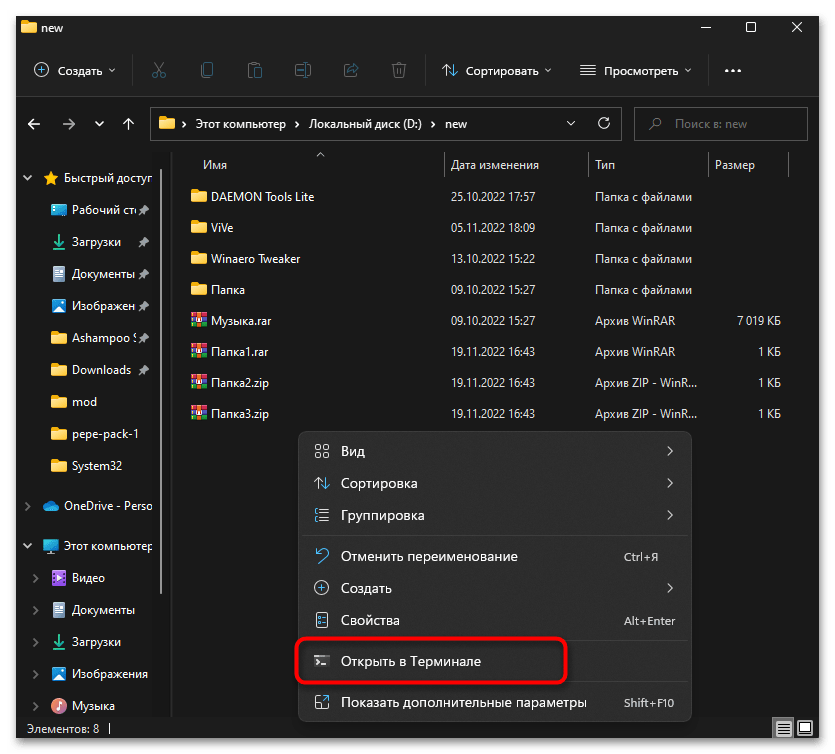Click the Имя column header
The image size is (835, 754).
coord(215,165)
